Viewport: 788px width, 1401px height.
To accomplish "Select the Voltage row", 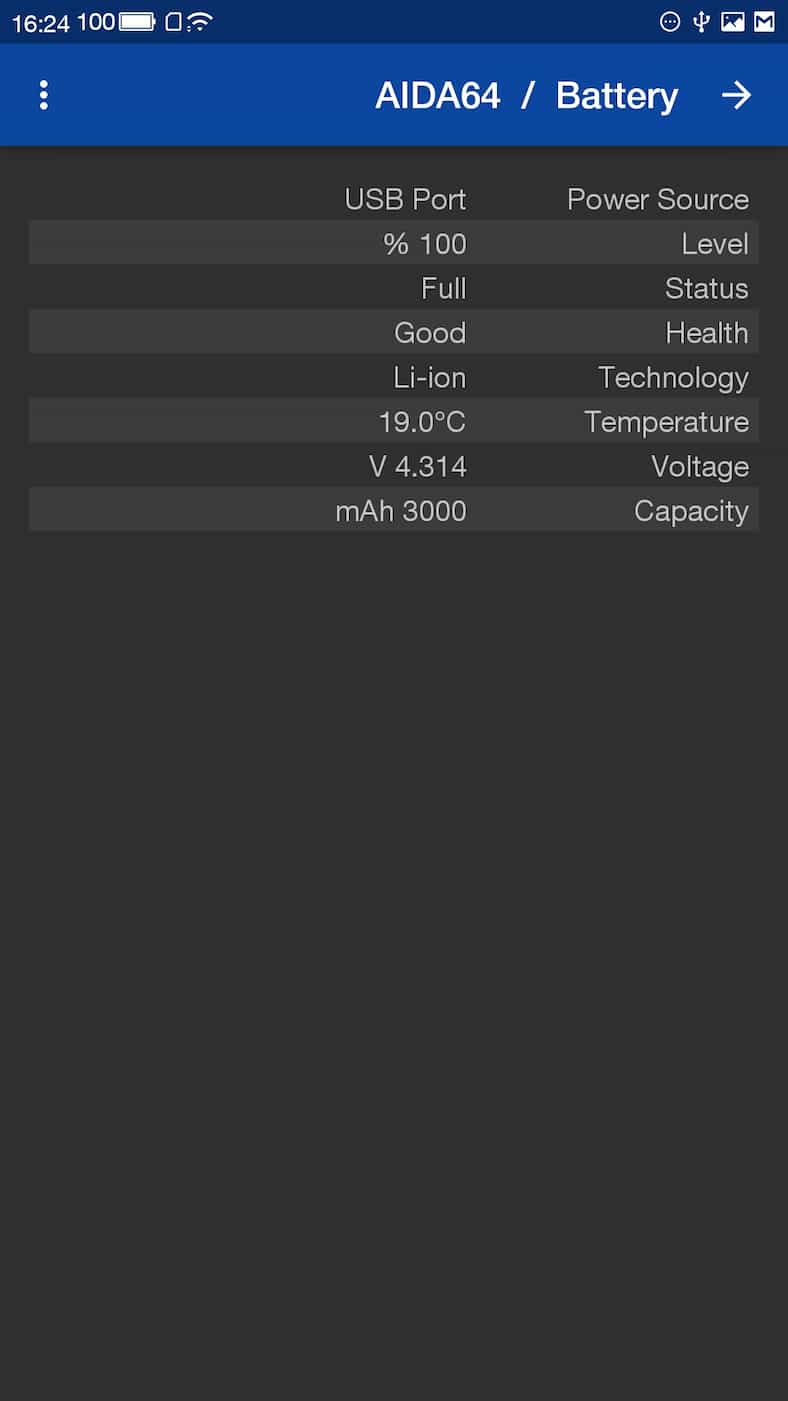I will (394, 466).
